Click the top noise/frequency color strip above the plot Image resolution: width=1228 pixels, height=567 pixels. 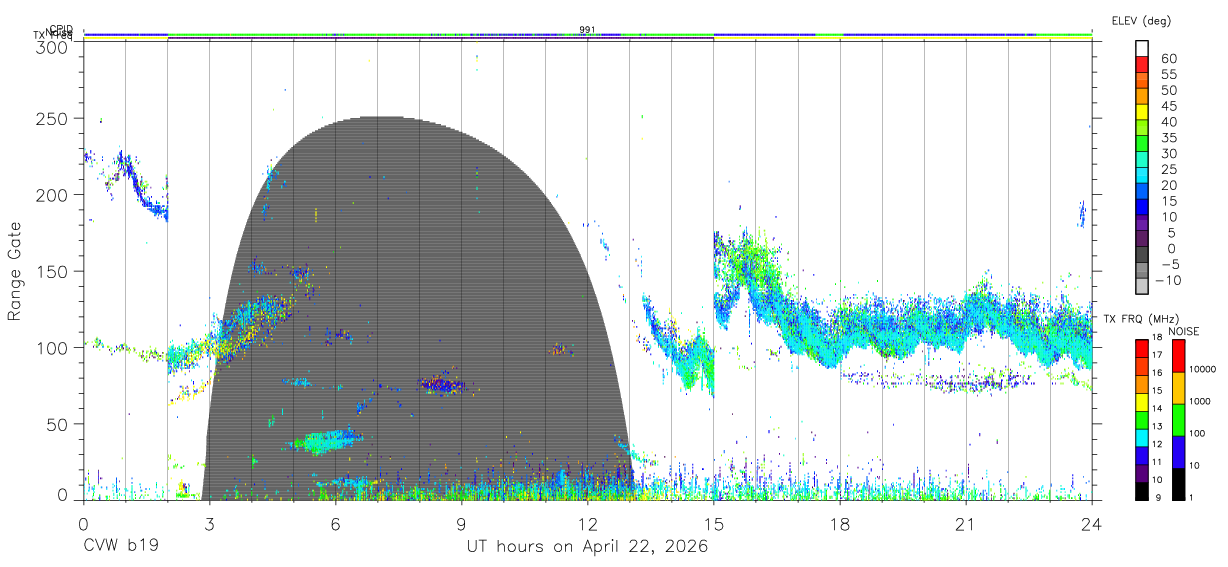[587, 36]
